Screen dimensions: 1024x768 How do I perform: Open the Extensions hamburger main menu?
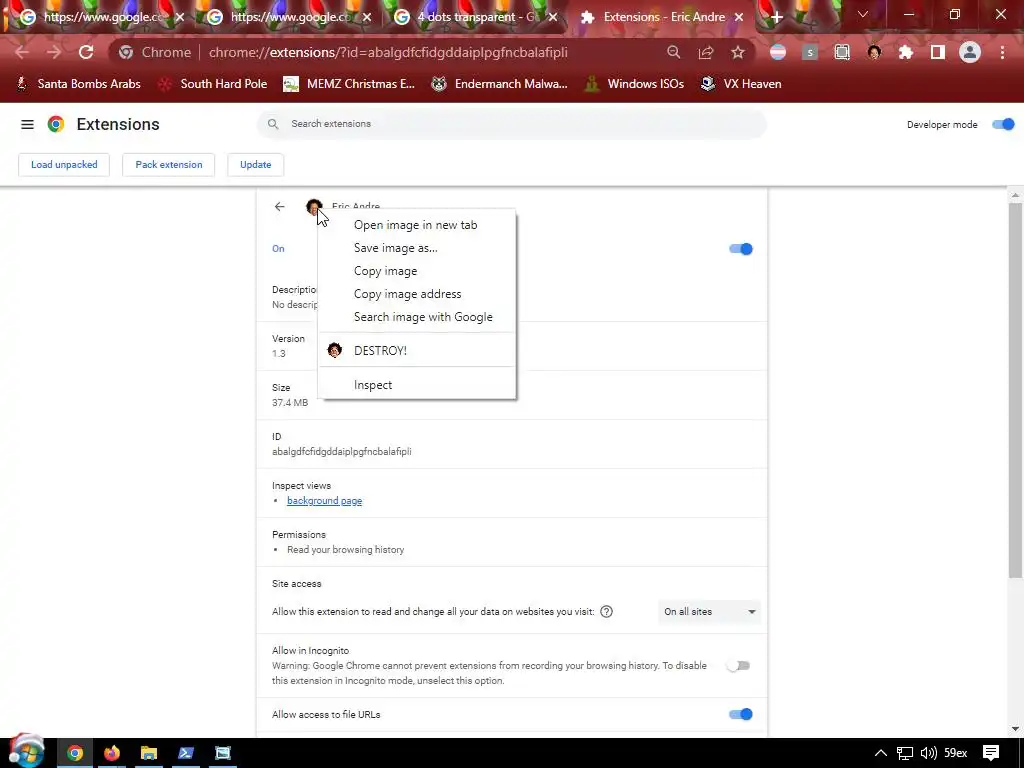pyautogui.click(x=27, y=124)
